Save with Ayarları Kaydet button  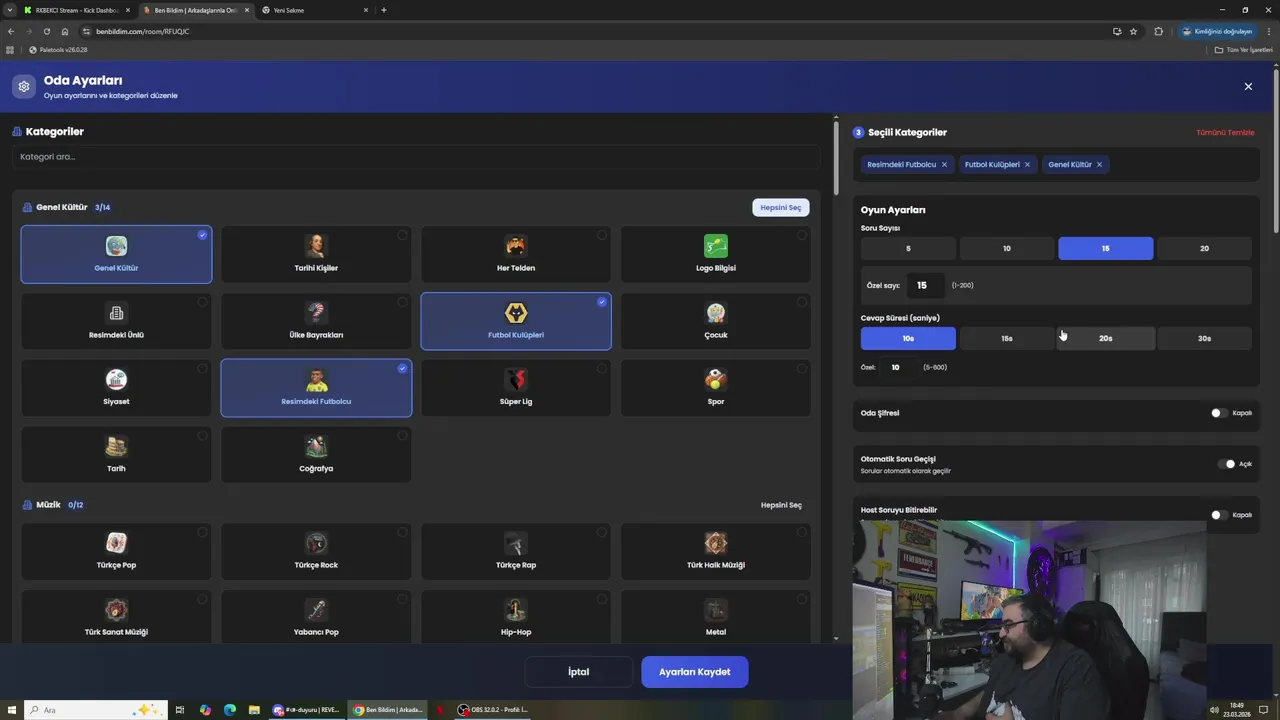694,672
